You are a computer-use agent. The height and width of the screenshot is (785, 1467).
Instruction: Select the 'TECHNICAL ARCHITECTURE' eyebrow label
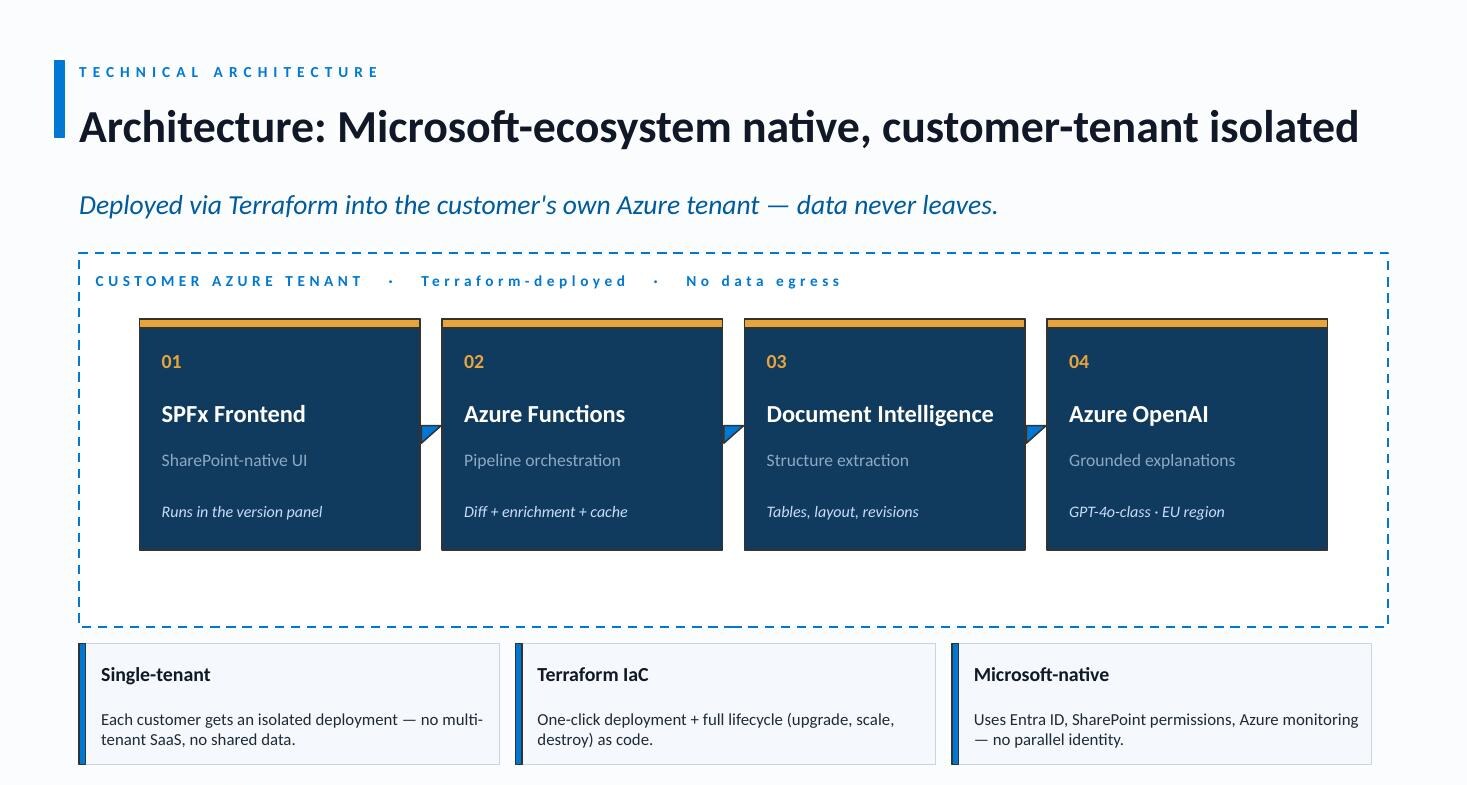[229, 72]
